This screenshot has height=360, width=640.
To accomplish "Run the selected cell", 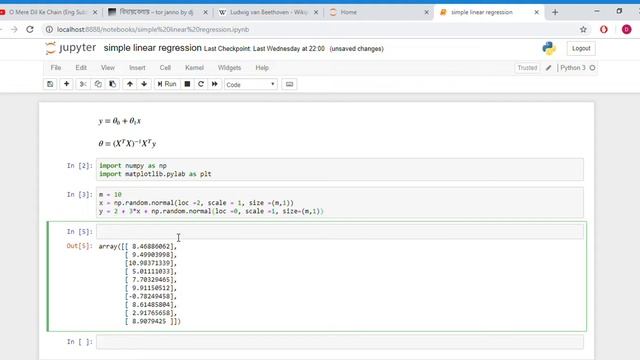I will 167,84.
